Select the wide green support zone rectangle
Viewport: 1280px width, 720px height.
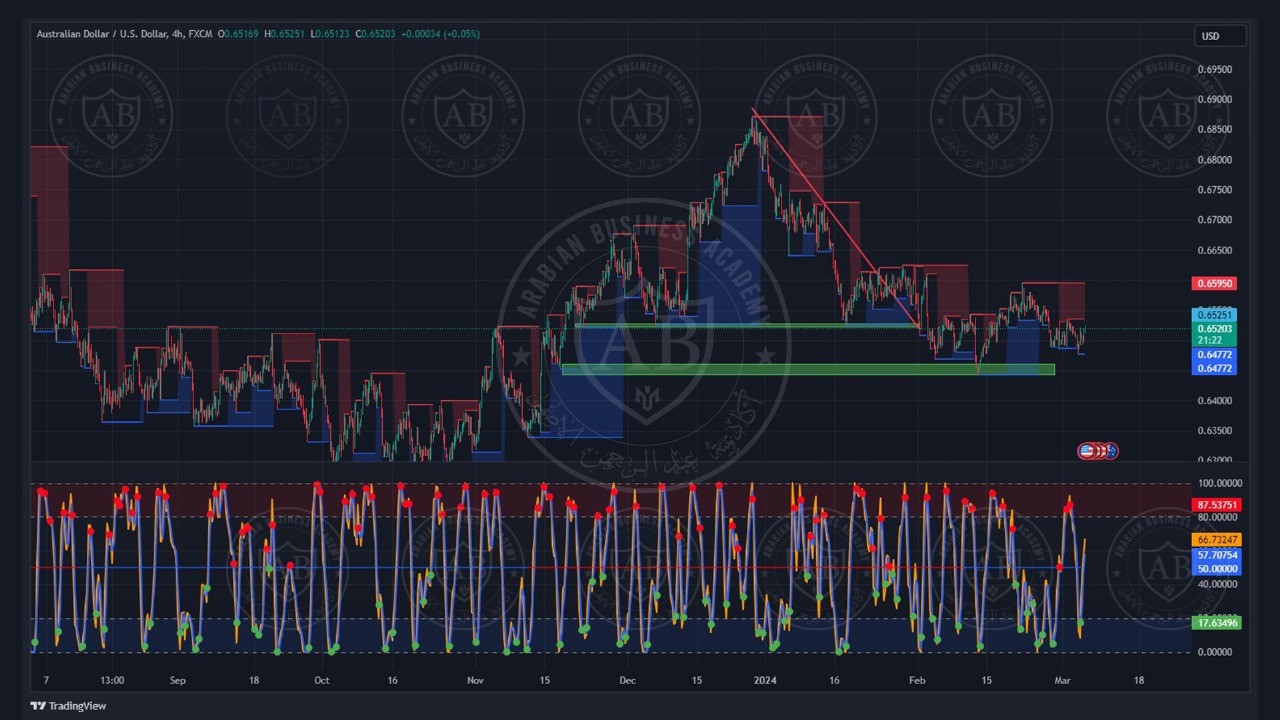coord(808,369)
